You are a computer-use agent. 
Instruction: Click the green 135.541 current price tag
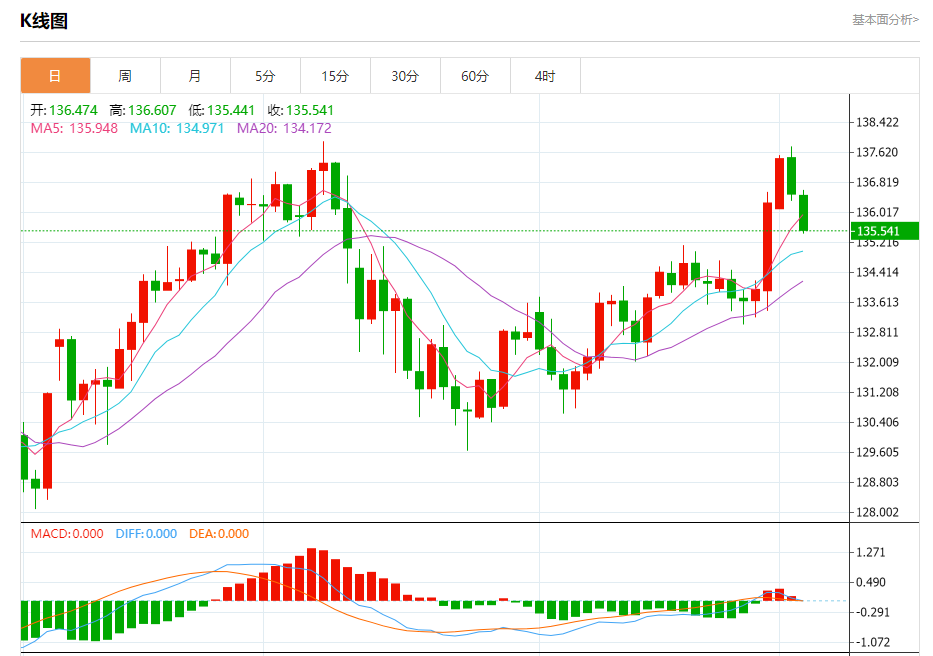[885, 231]
